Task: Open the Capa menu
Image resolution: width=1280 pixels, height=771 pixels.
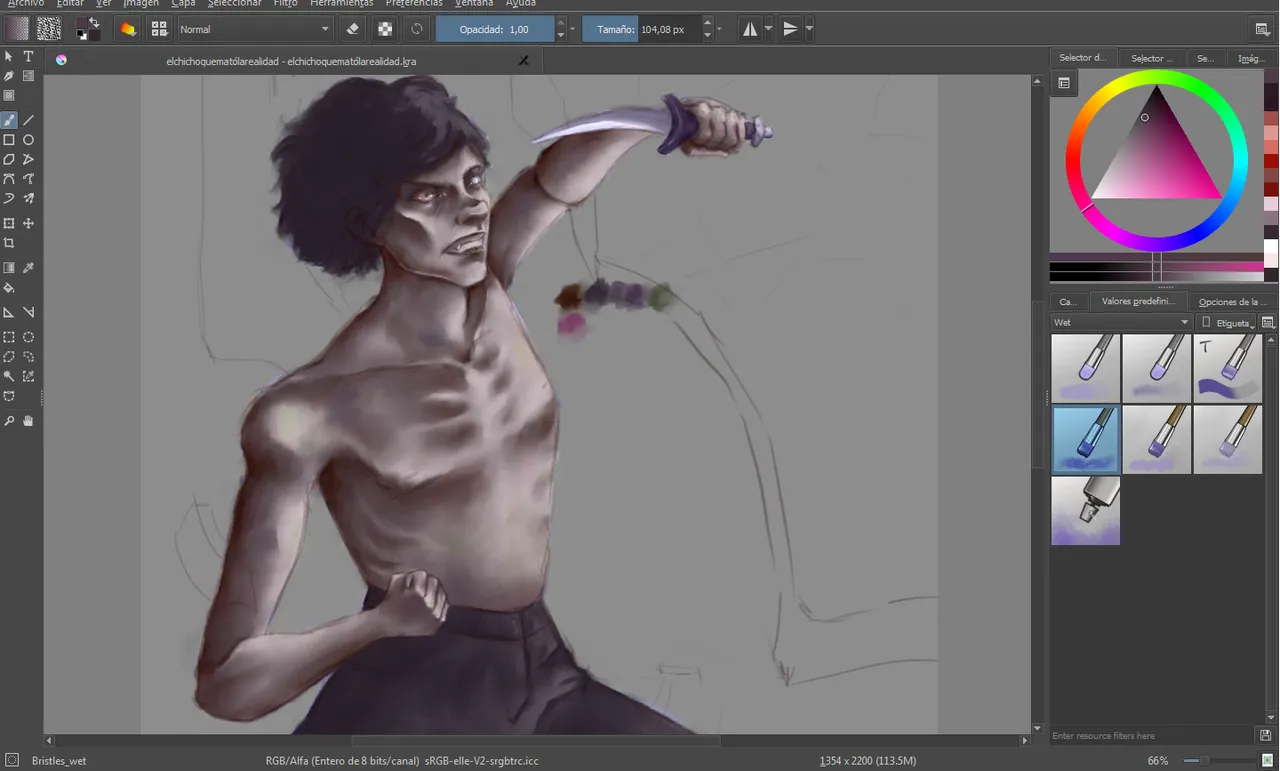Action: [x=183, y=3]
